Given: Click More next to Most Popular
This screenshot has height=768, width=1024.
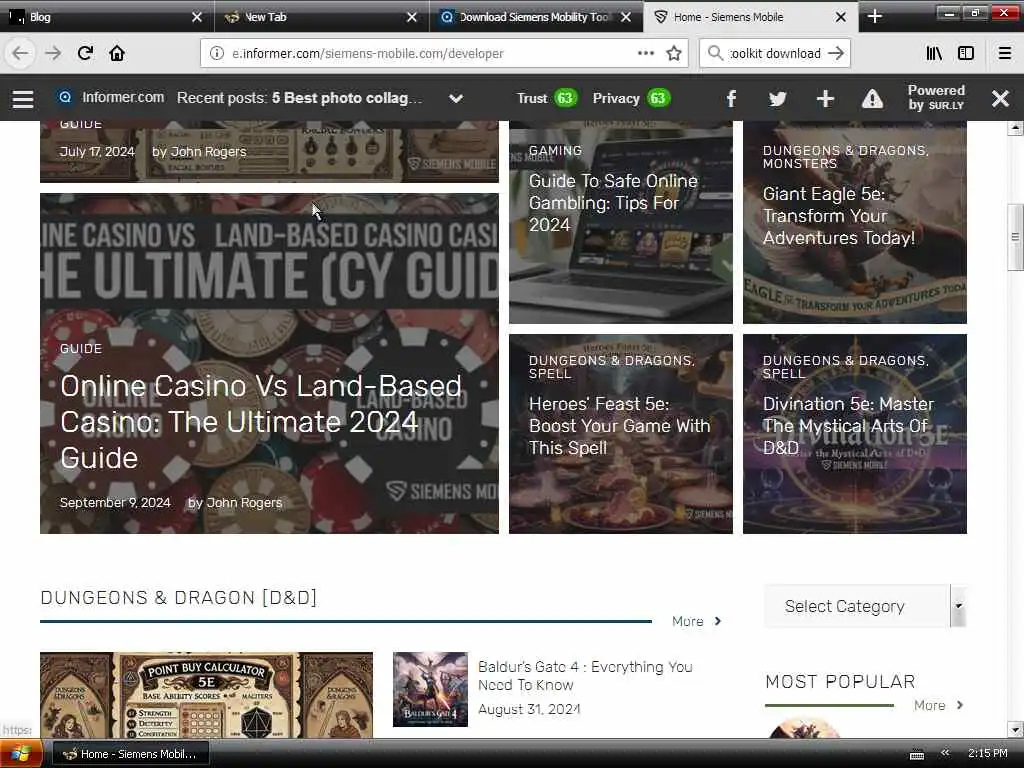Looking at the screenshot, I should coord(938,705).
